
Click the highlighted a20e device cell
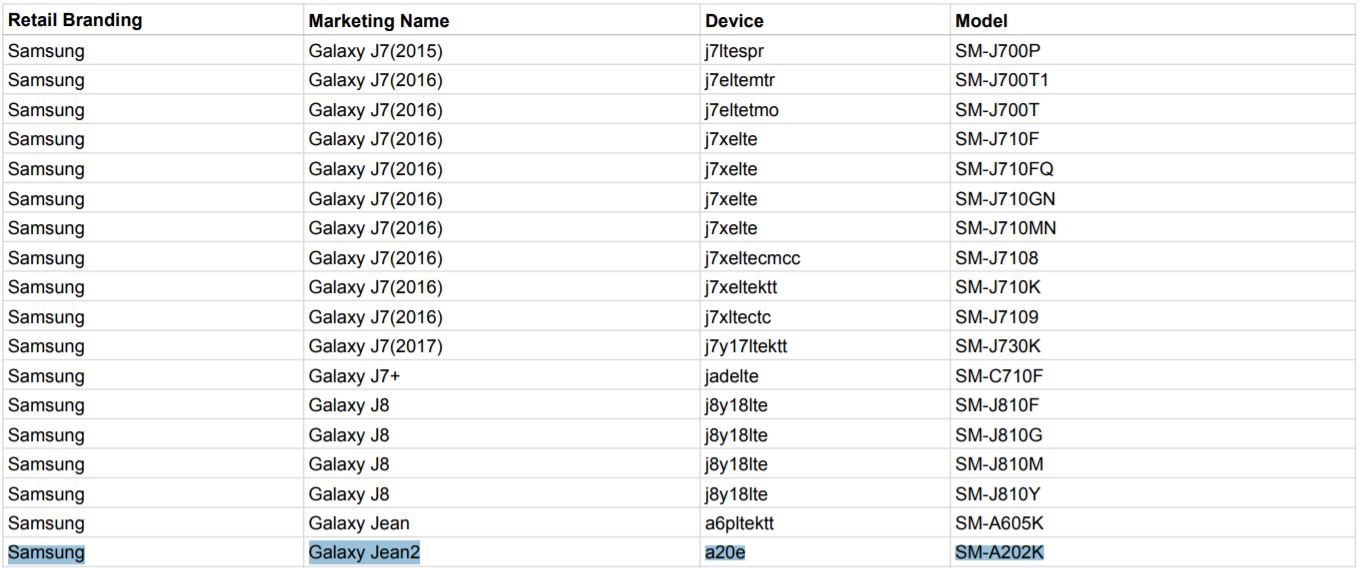click(x=725, y=553)
